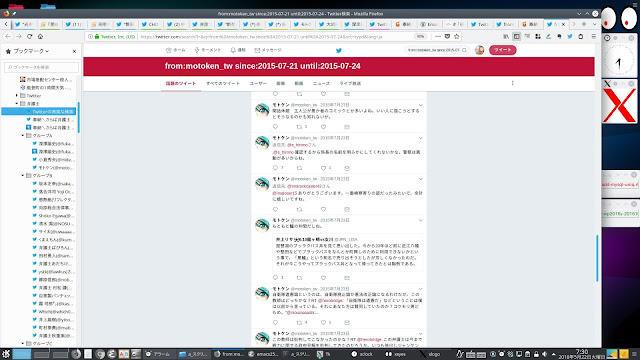Click the red ツイート button
640x360 pixels.
coord(502,50)
